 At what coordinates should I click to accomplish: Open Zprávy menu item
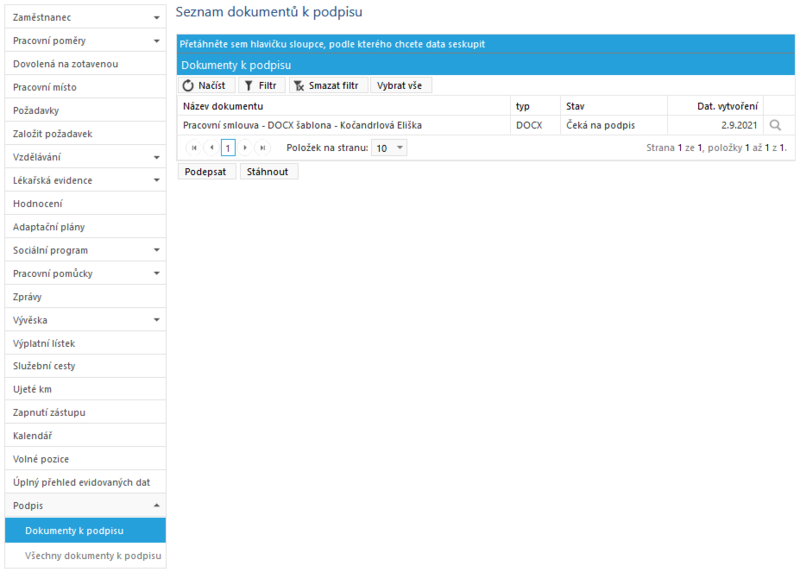pos(85,296)
